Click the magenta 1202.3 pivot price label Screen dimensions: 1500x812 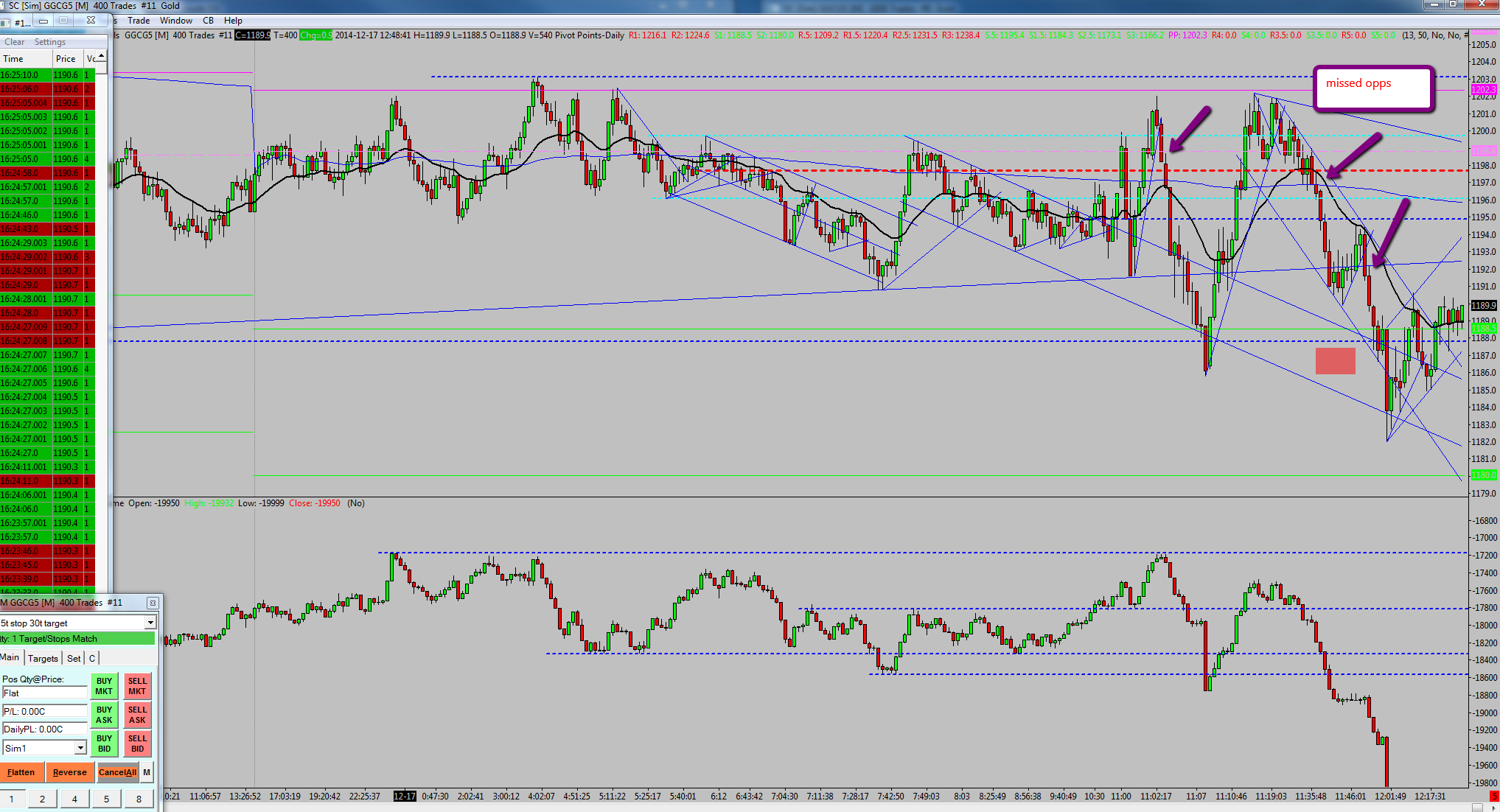(1484, 91)
